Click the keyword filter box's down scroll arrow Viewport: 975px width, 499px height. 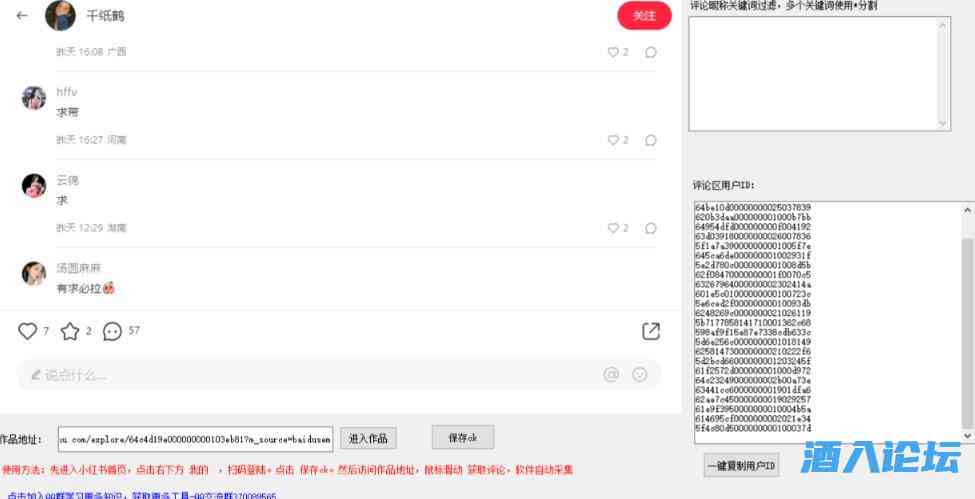tap(943, 123)
